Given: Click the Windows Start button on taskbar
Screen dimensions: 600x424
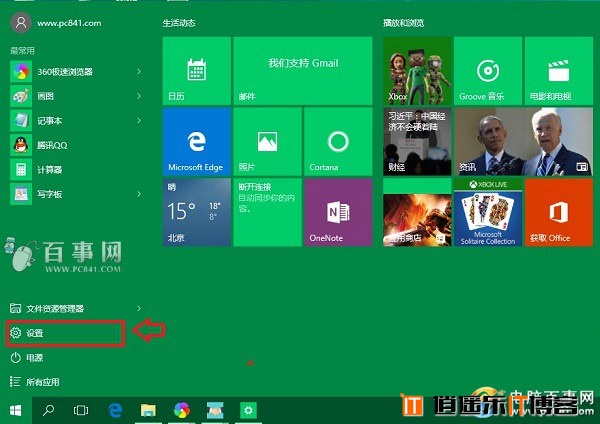Looking at the screenshot, I should [16, 410].
